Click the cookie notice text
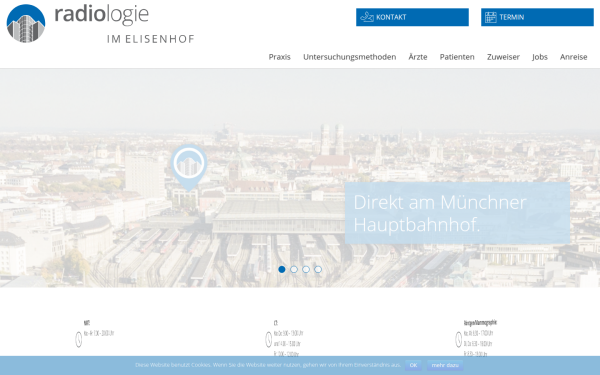Screen dimensions: 600x375 point(268,365)
